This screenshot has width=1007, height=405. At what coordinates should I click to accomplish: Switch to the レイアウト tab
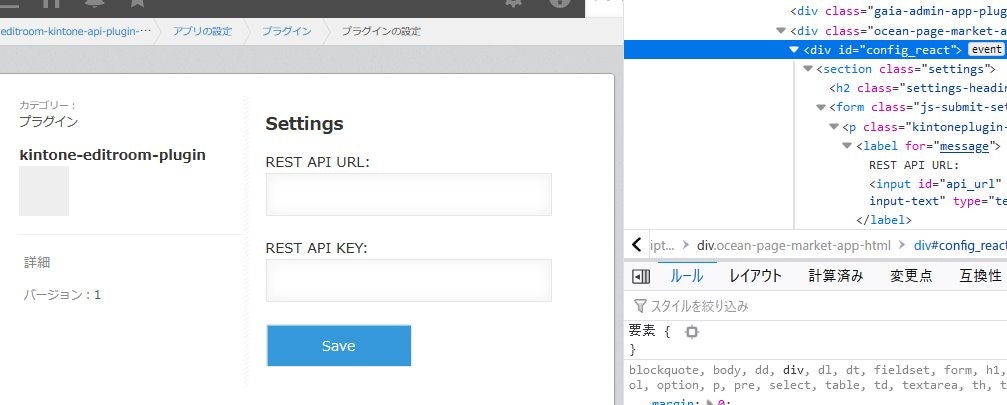click(755, 277)
